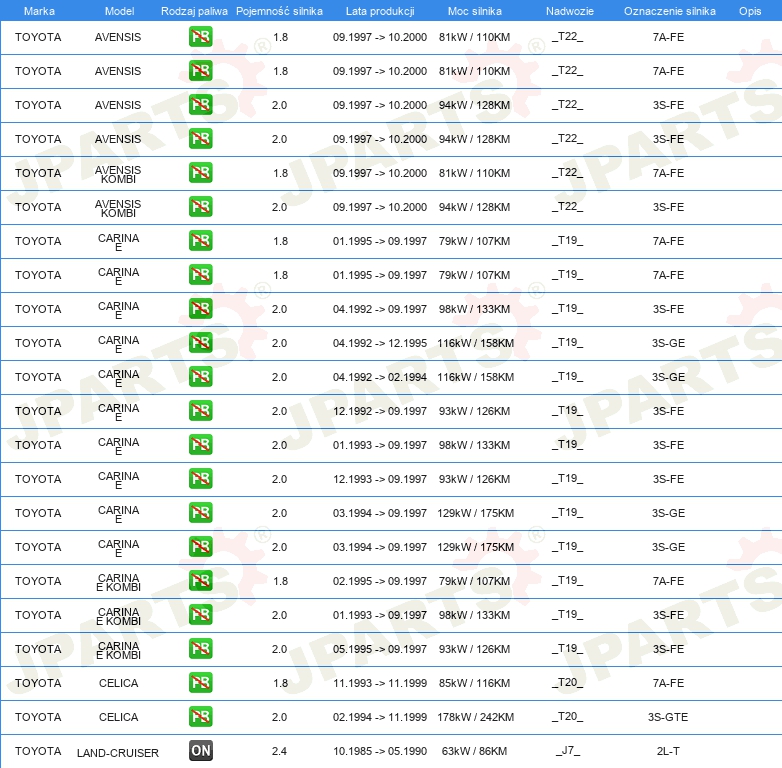
Task: Select the 63kW / 86KM power cell
Action: point(474,751)
